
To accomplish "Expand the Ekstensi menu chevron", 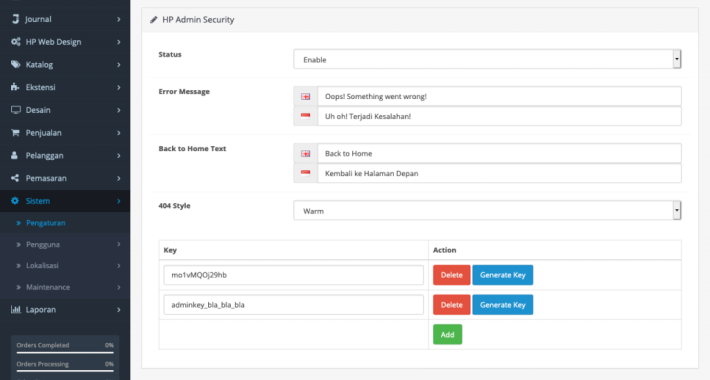I will tap(119, 87).
